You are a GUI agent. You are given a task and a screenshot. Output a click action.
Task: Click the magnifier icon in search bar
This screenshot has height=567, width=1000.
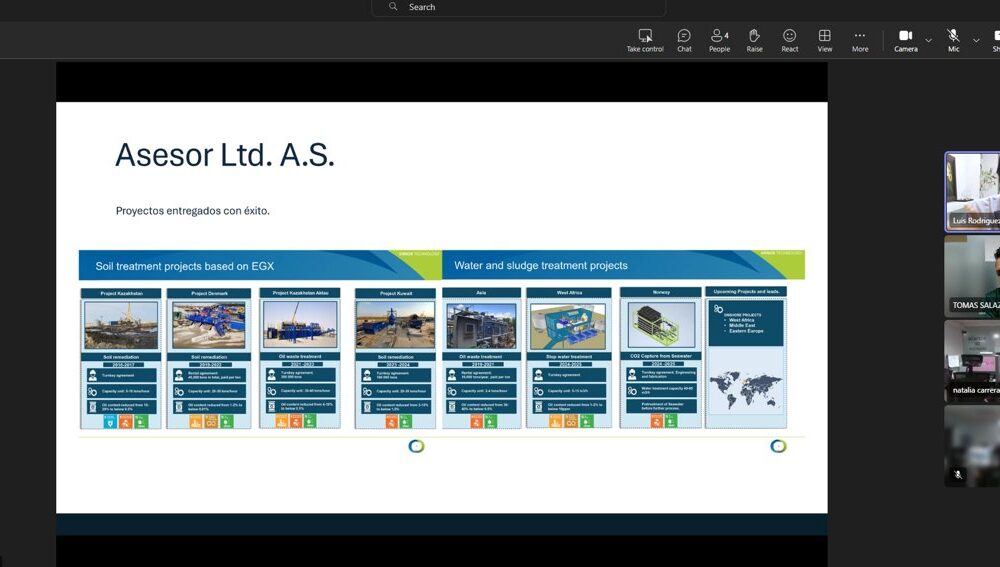coord(393,6)
